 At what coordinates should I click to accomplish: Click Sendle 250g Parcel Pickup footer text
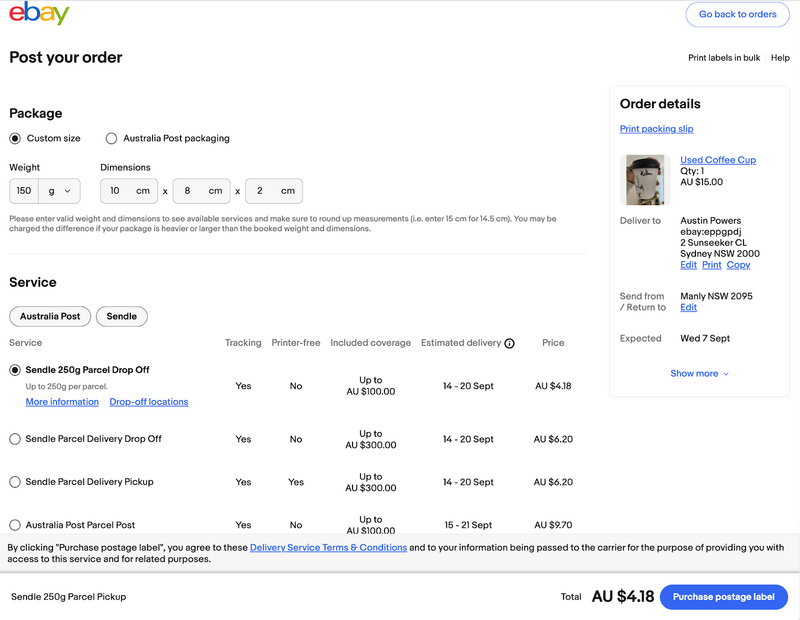[68, 597]
